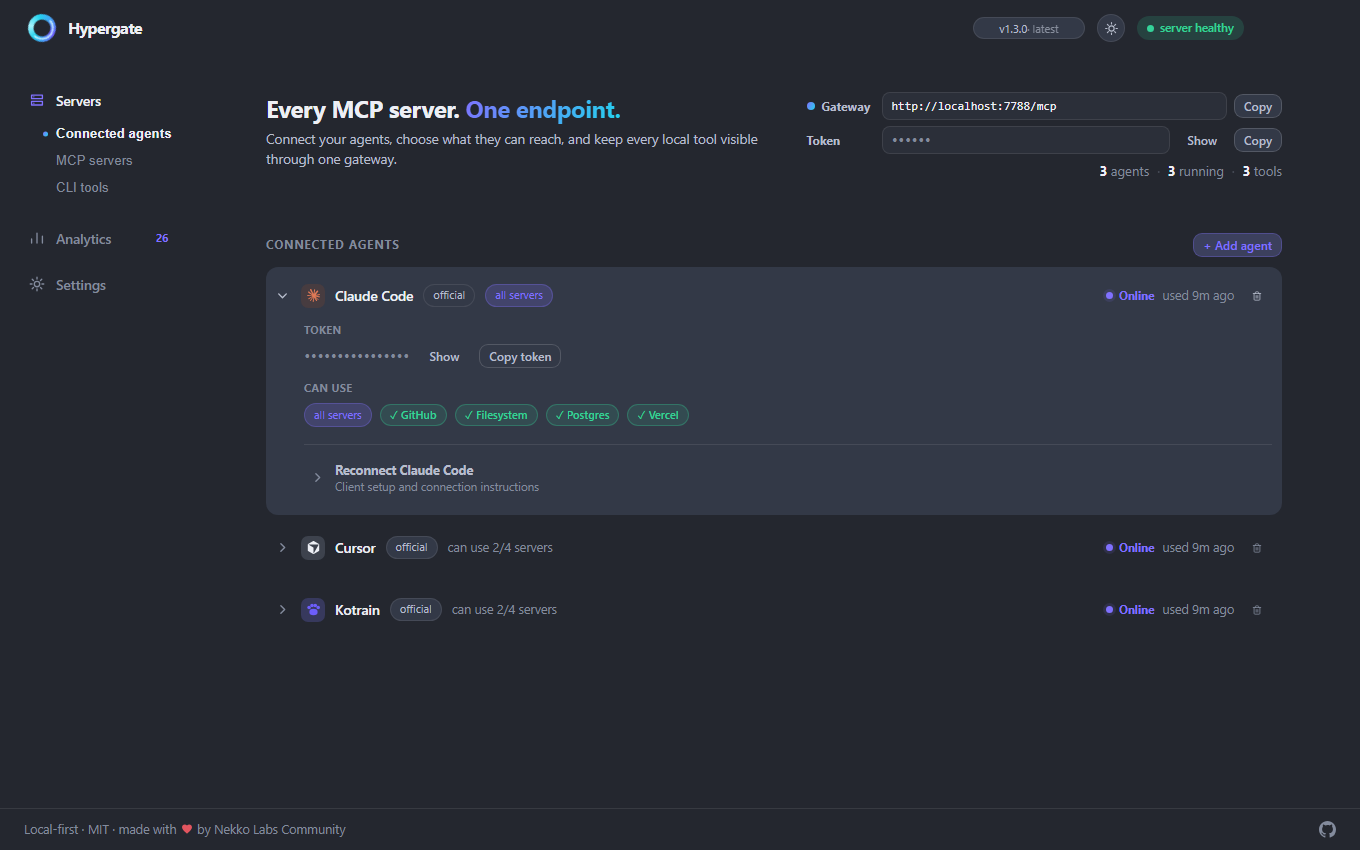Click the '3 tools' counter

pyautogui.click(x=1262, y=172)
